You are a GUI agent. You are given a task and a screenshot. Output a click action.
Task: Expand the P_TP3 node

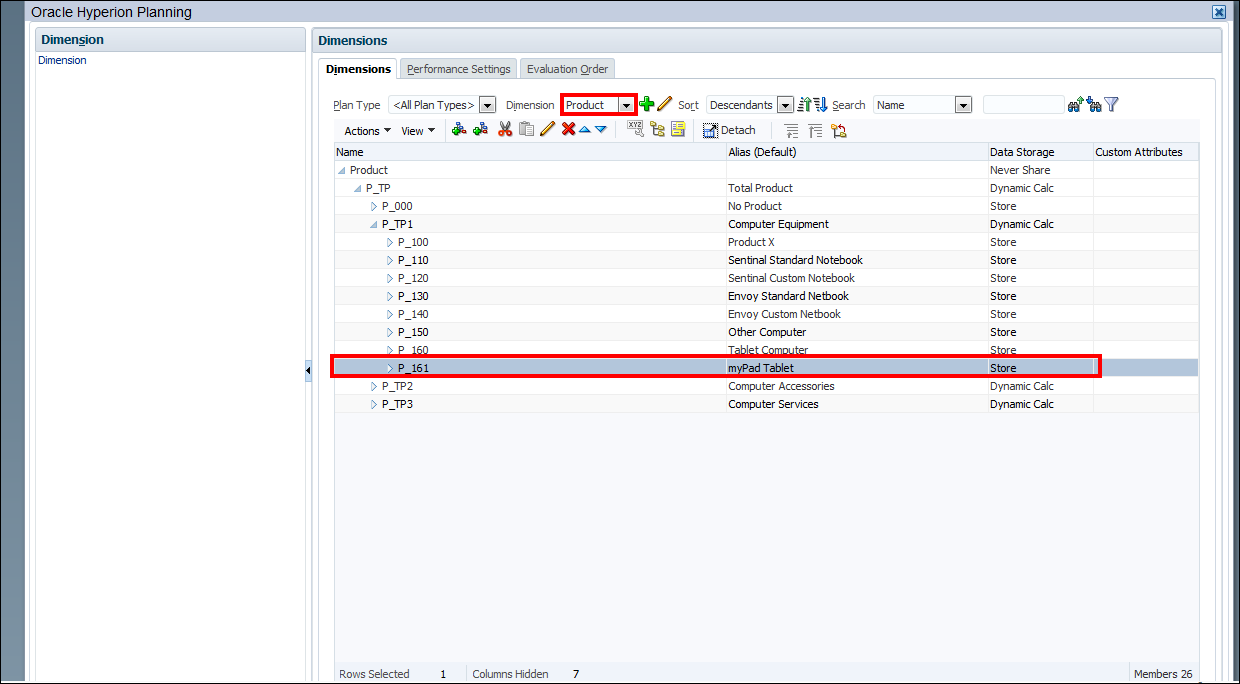pyautogui.click(x=374, y=404)
